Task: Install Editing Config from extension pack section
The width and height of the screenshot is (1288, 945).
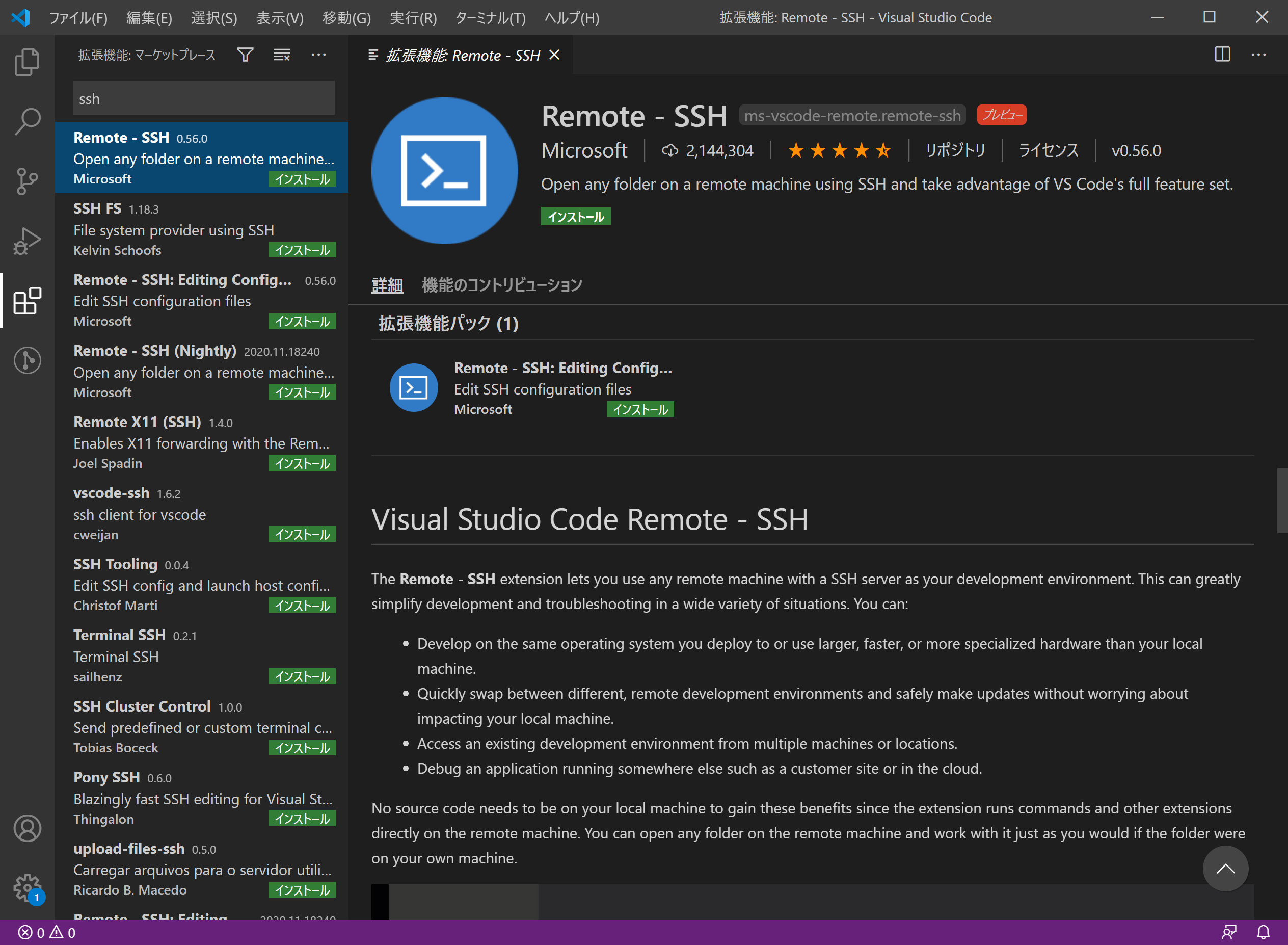Action: click(640, 410)
